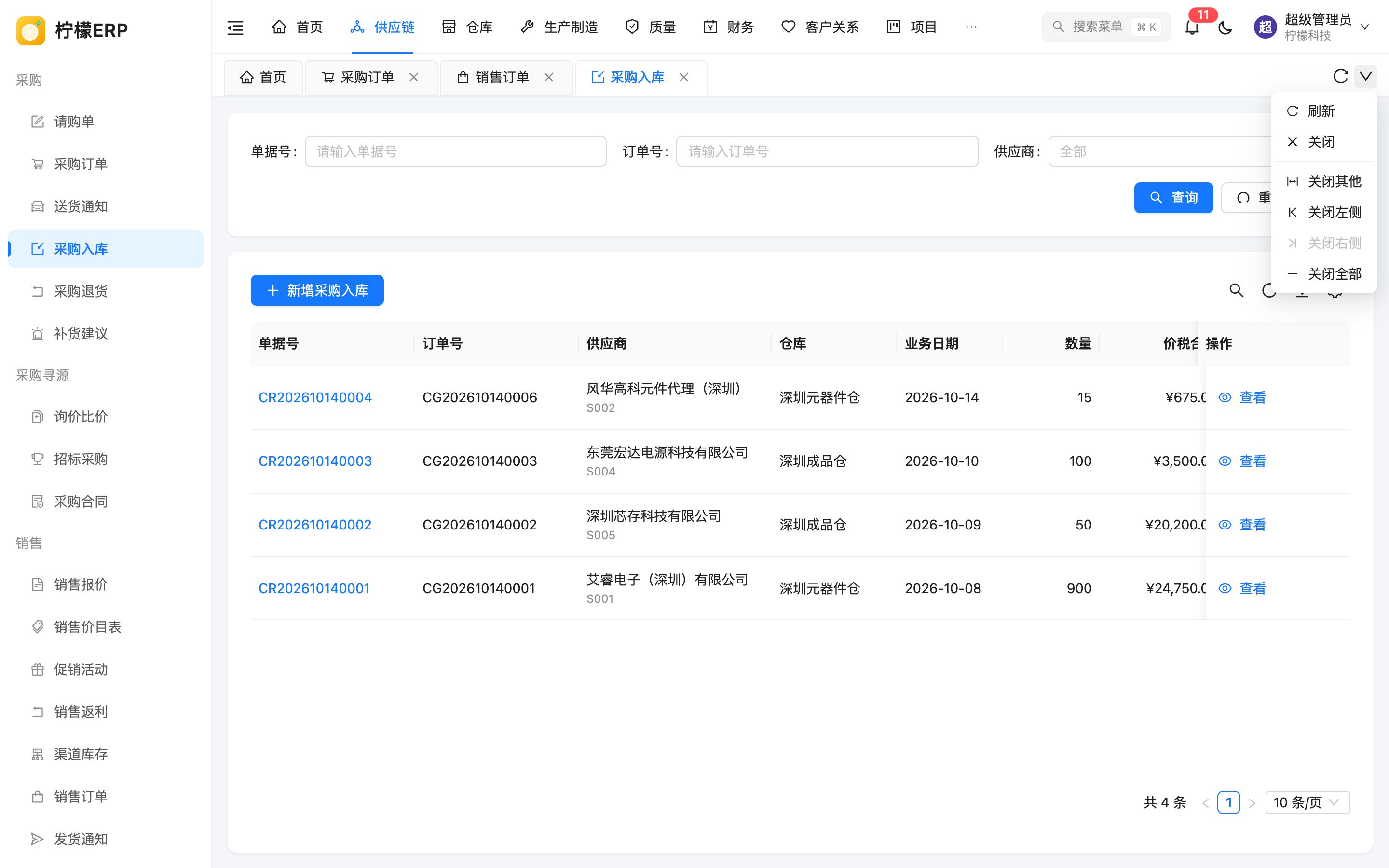Toggle the tab actions chevron dropdown
The image size is (1389, 868).
pos(1365,76)
